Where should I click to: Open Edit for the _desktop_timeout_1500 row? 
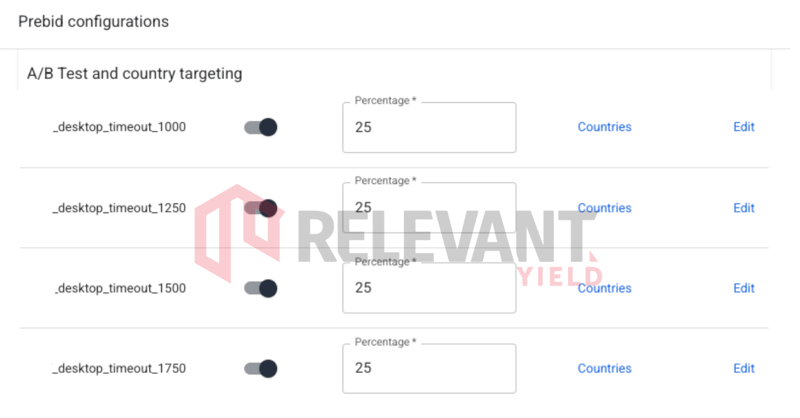[743, 288]
